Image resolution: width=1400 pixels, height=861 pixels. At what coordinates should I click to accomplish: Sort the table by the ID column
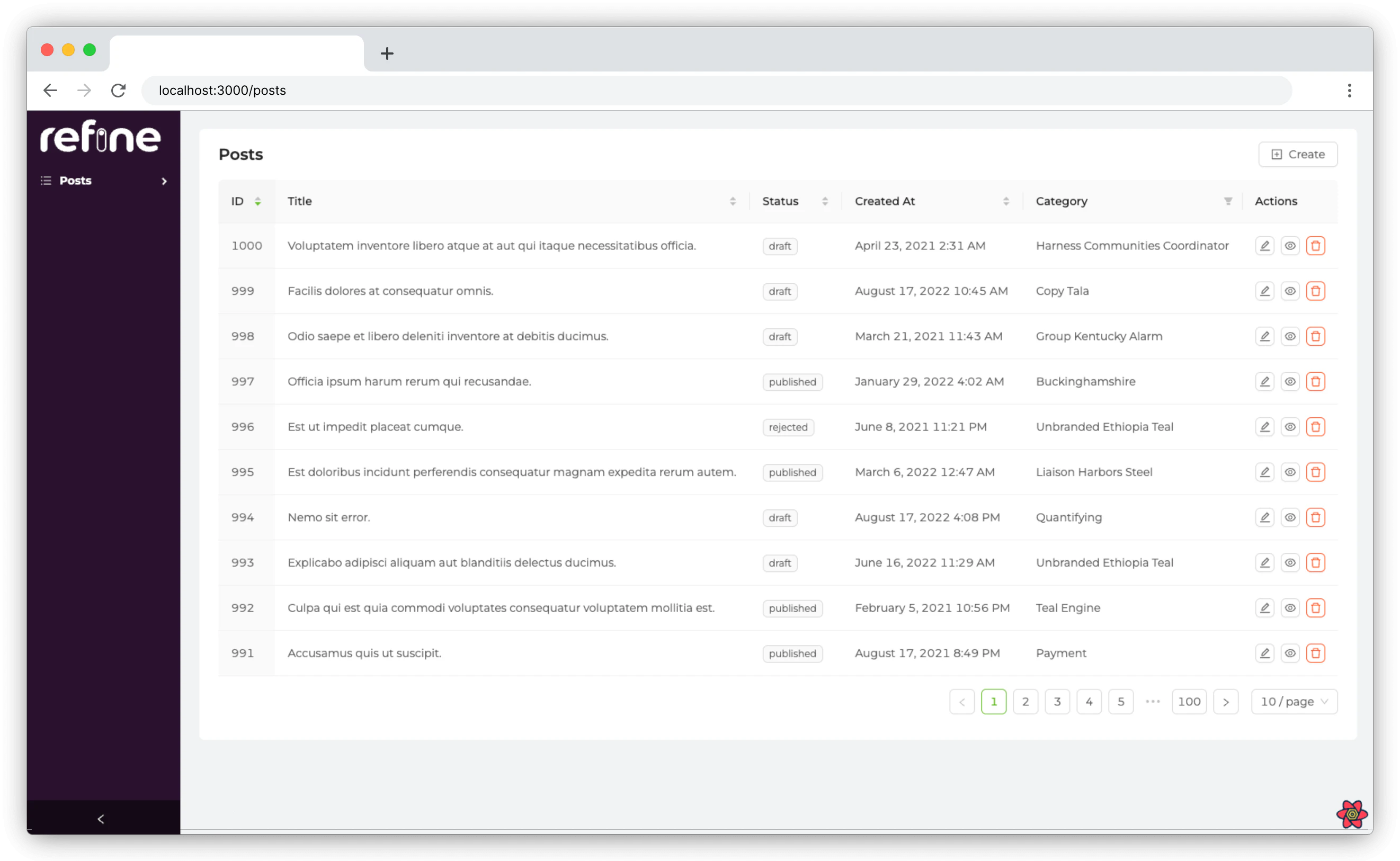click(x=257, y=201)
